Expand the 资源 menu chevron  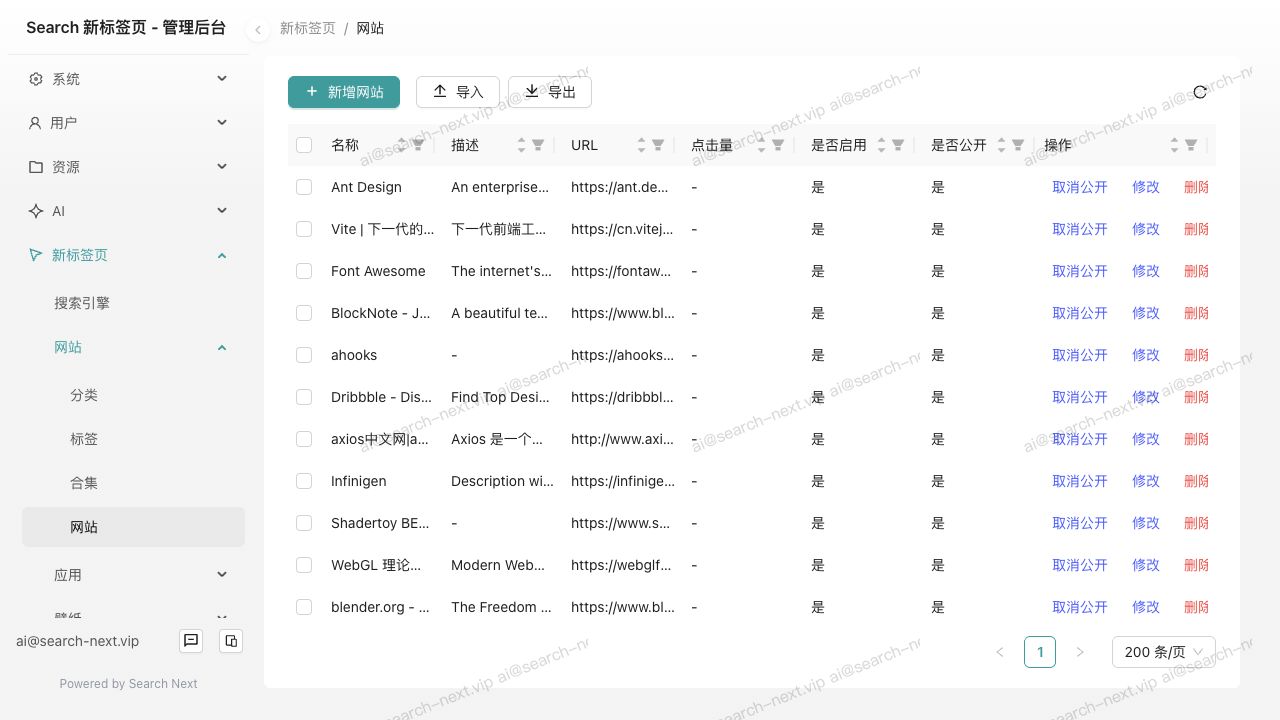(x=222, y=166)
